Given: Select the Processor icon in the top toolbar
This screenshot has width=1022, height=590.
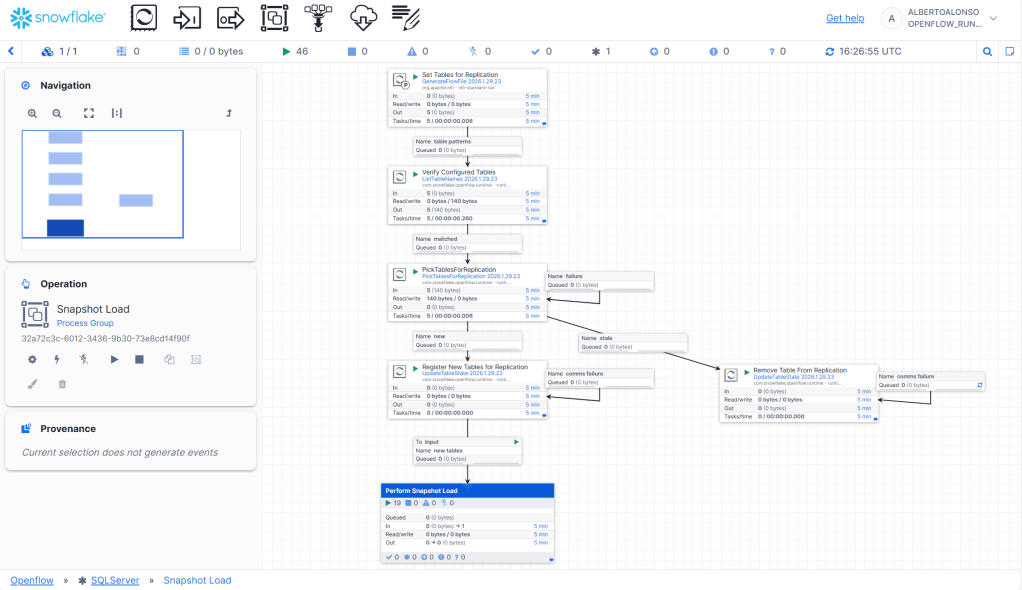Looking at the screenshot, I should point(145,17).
